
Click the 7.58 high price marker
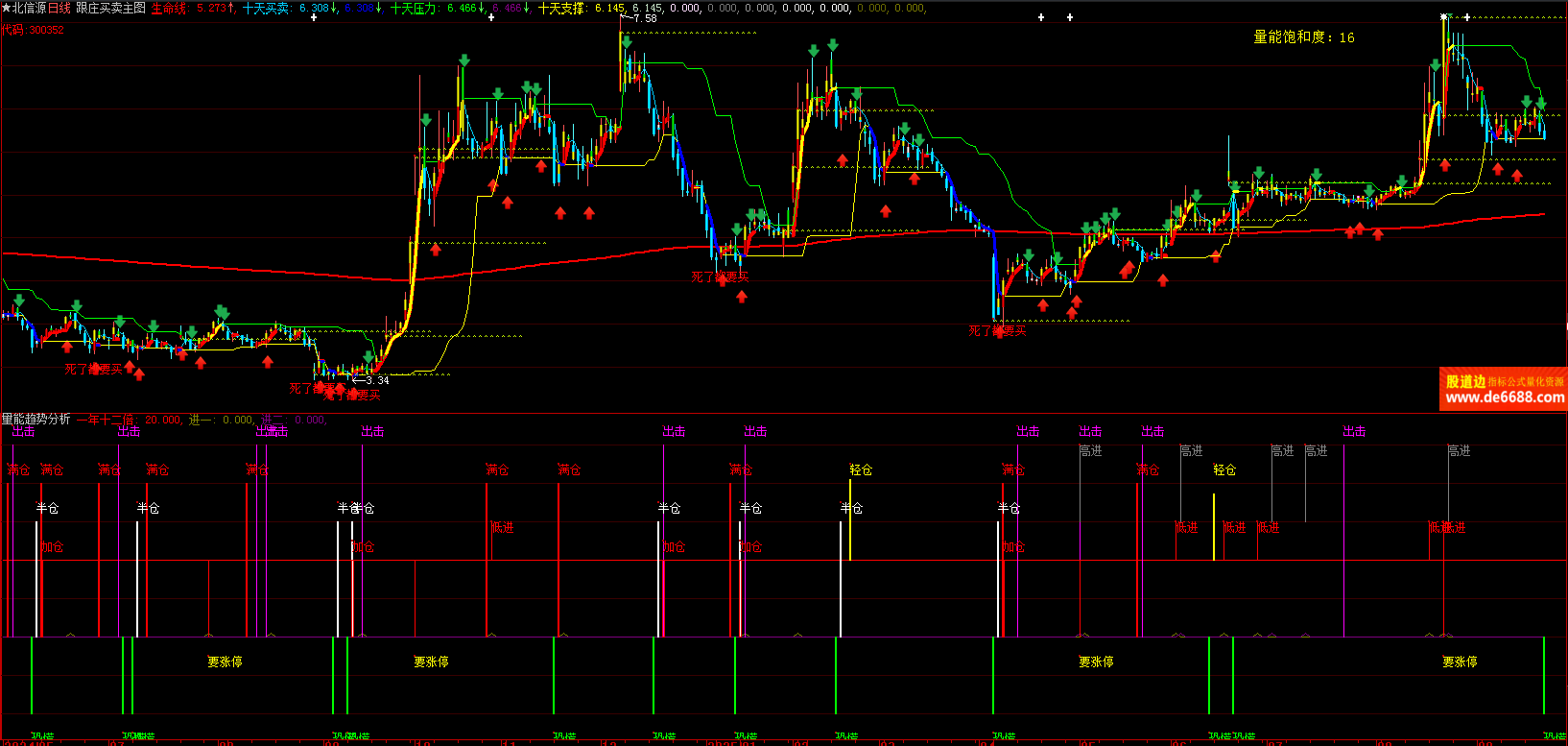pyautogui.click(x=645, y=18)
